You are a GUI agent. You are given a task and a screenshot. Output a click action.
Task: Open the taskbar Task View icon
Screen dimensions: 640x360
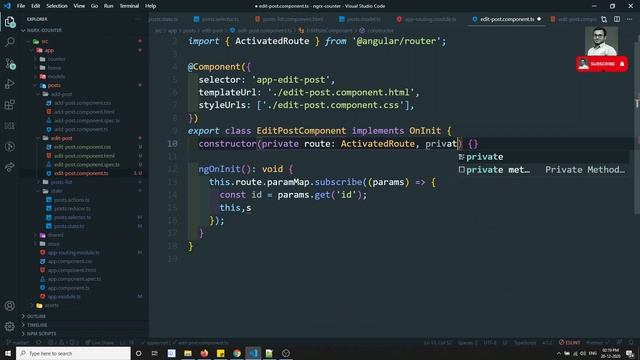155,353
